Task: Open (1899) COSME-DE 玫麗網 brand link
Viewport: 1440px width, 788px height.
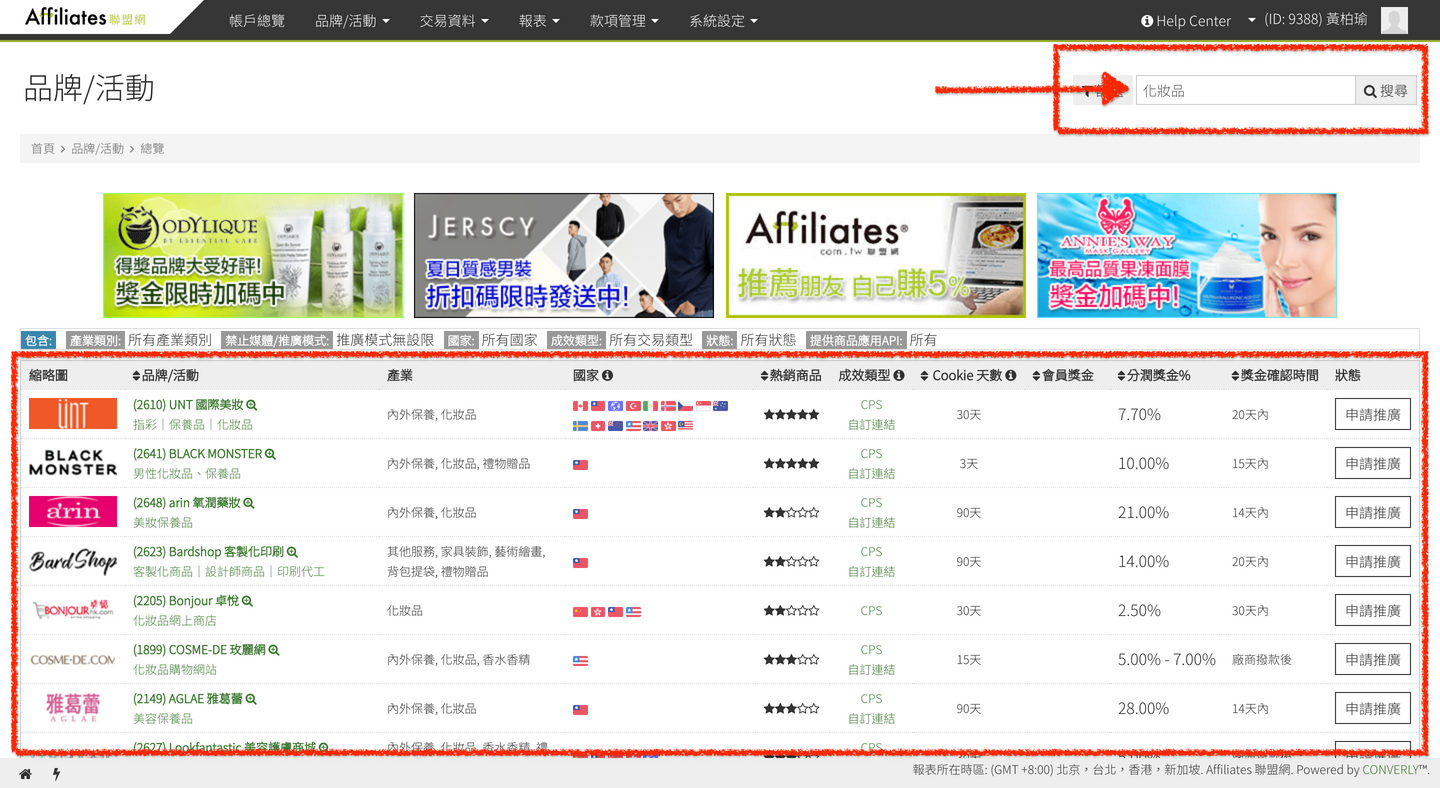Action: 199,650
